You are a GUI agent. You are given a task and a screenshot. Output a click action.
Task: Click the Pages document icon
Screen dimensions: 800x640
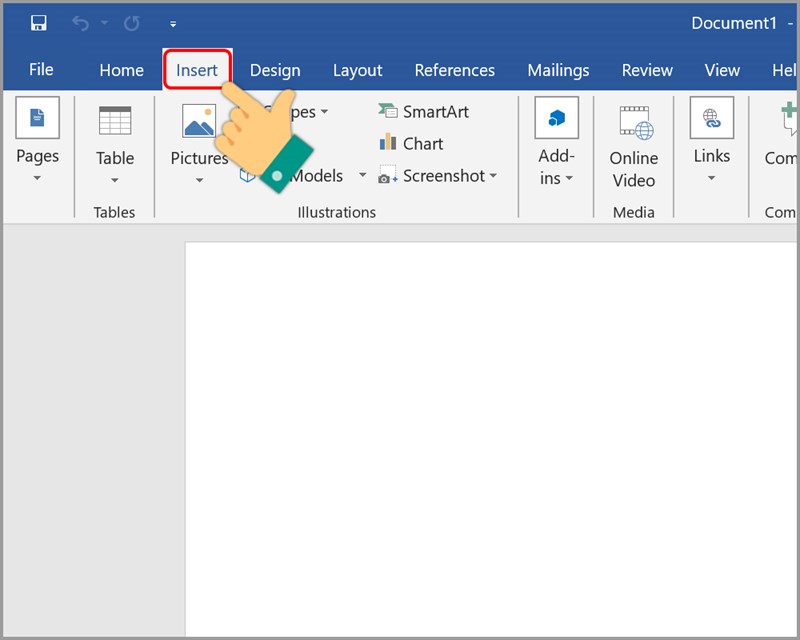point(38,118)
